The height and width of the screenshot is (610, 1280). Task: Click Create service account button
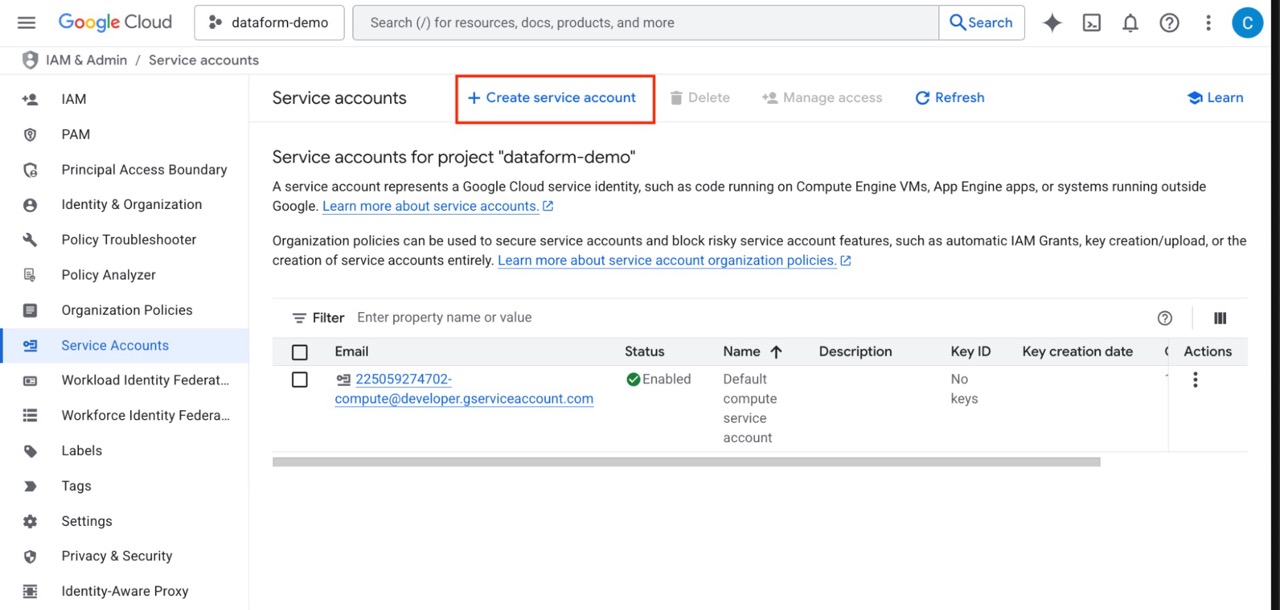click(552, 98)
